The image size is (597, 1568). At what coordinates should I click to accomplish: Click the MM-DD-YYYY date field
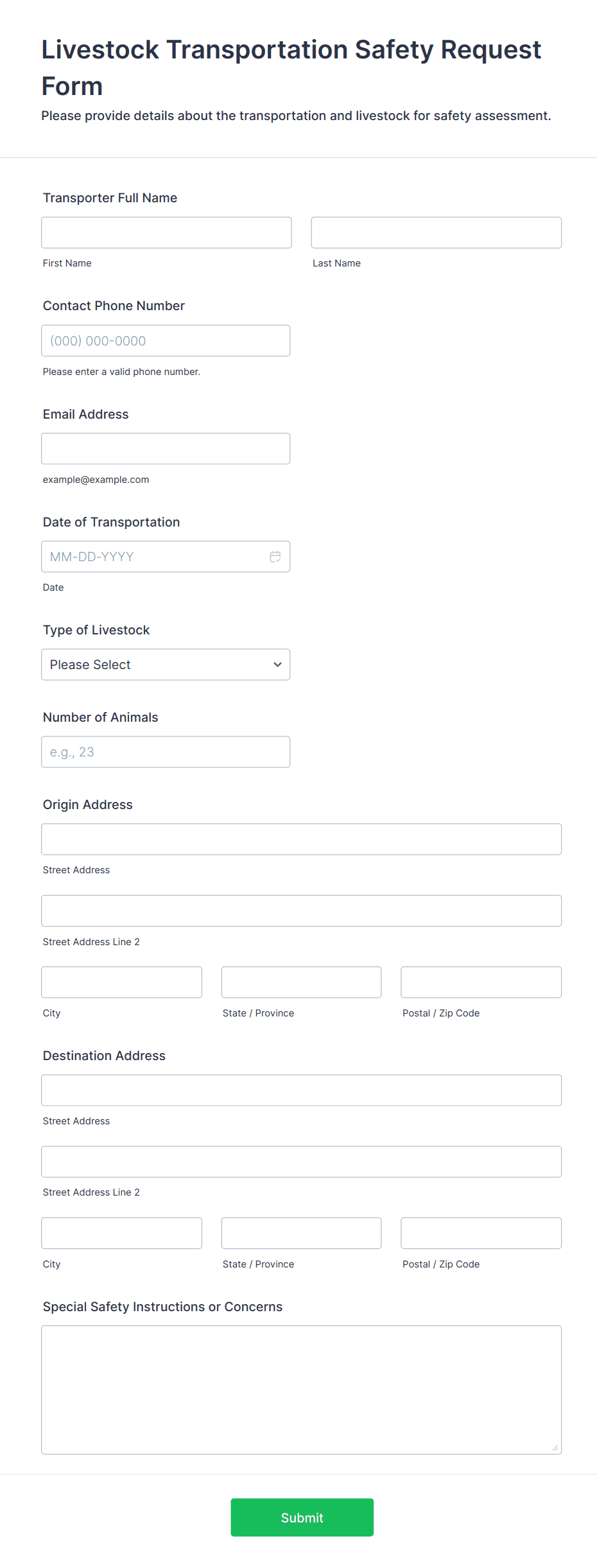(x=154, y=557)
